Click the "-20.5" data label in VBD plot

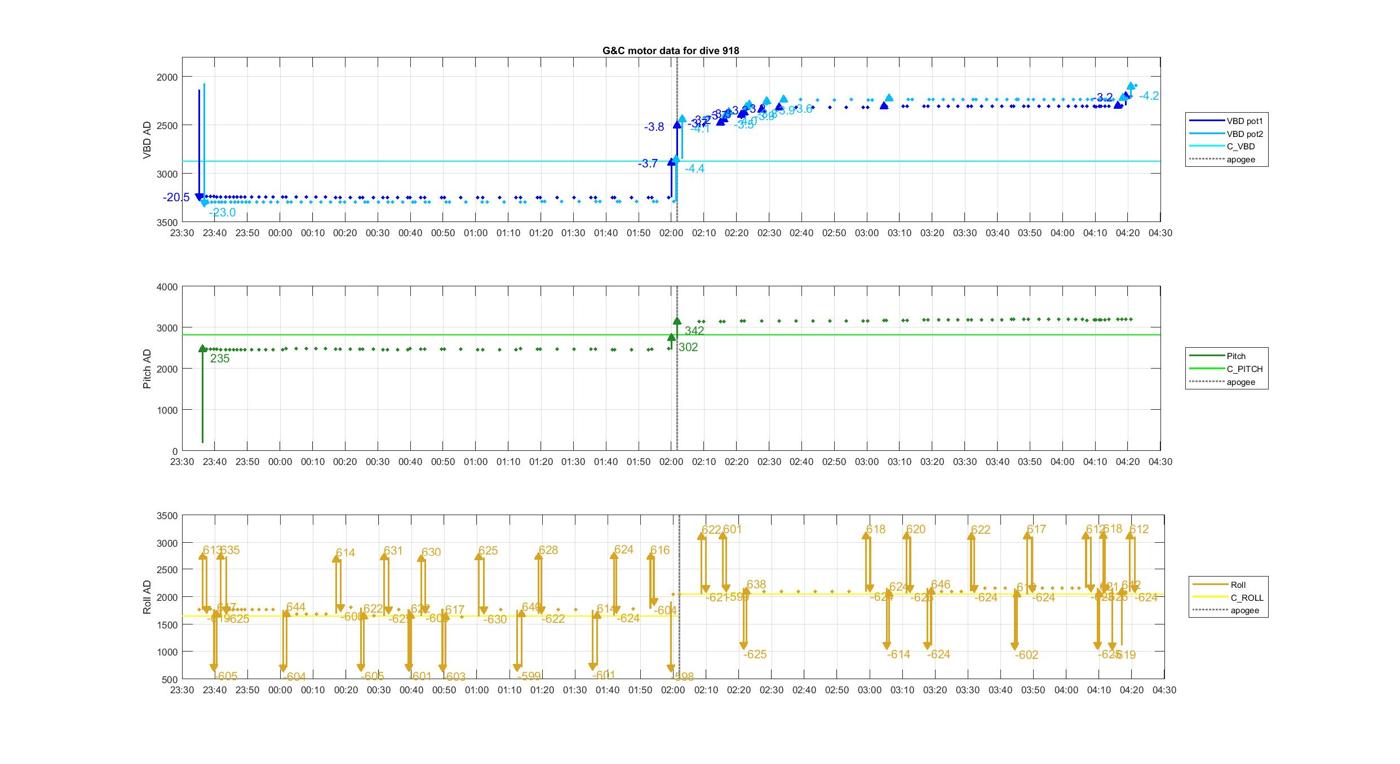[176, 197]
